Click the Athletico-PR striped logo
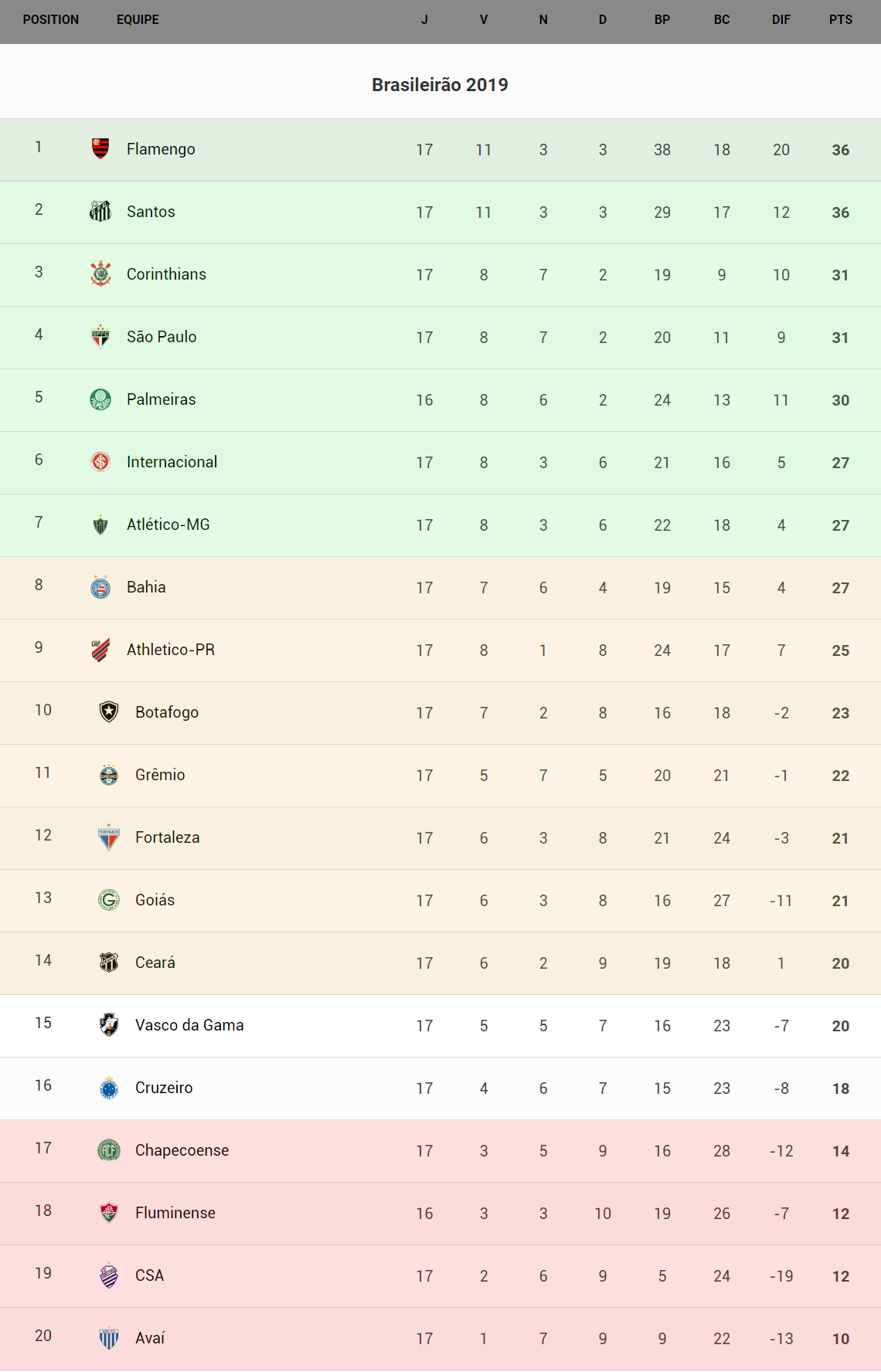Viewport: 881px width, 1372px height. [x=100, y=650]
